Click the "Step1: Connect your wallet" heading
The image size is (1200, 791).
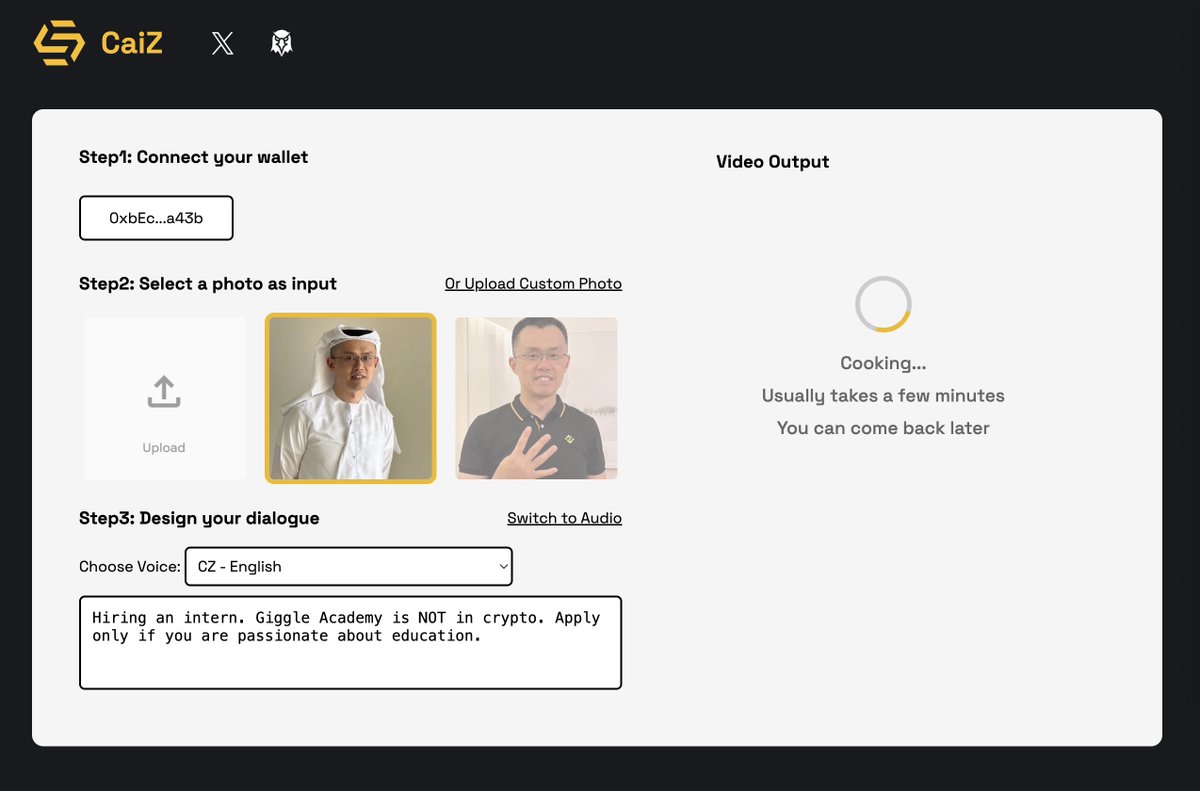[194, 157]
